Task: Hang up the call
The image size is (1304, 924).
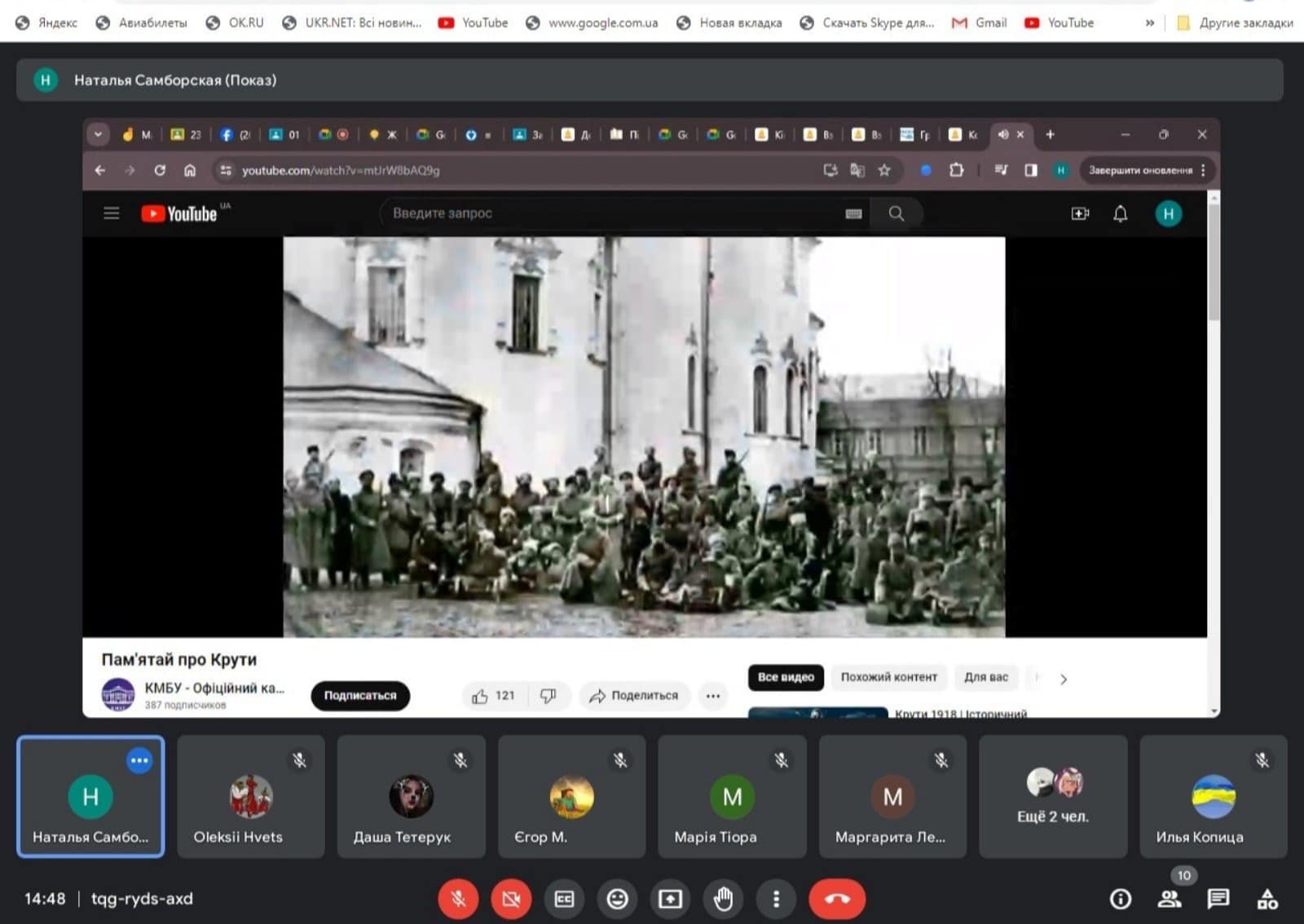Action: coord(837,899)
